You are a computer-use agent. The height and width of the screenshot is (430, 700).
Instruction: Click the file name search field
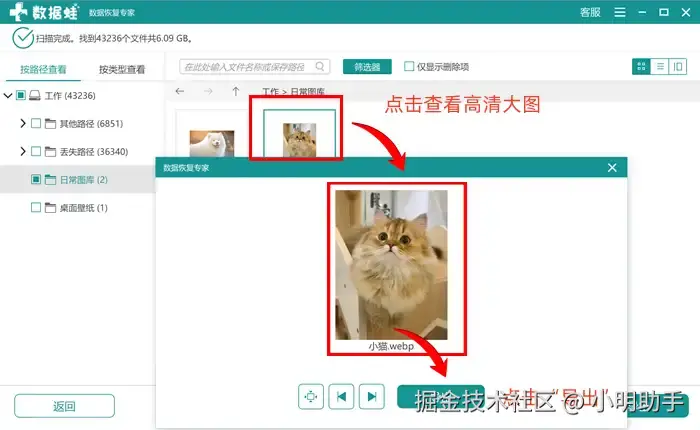[x=254, y=67]
